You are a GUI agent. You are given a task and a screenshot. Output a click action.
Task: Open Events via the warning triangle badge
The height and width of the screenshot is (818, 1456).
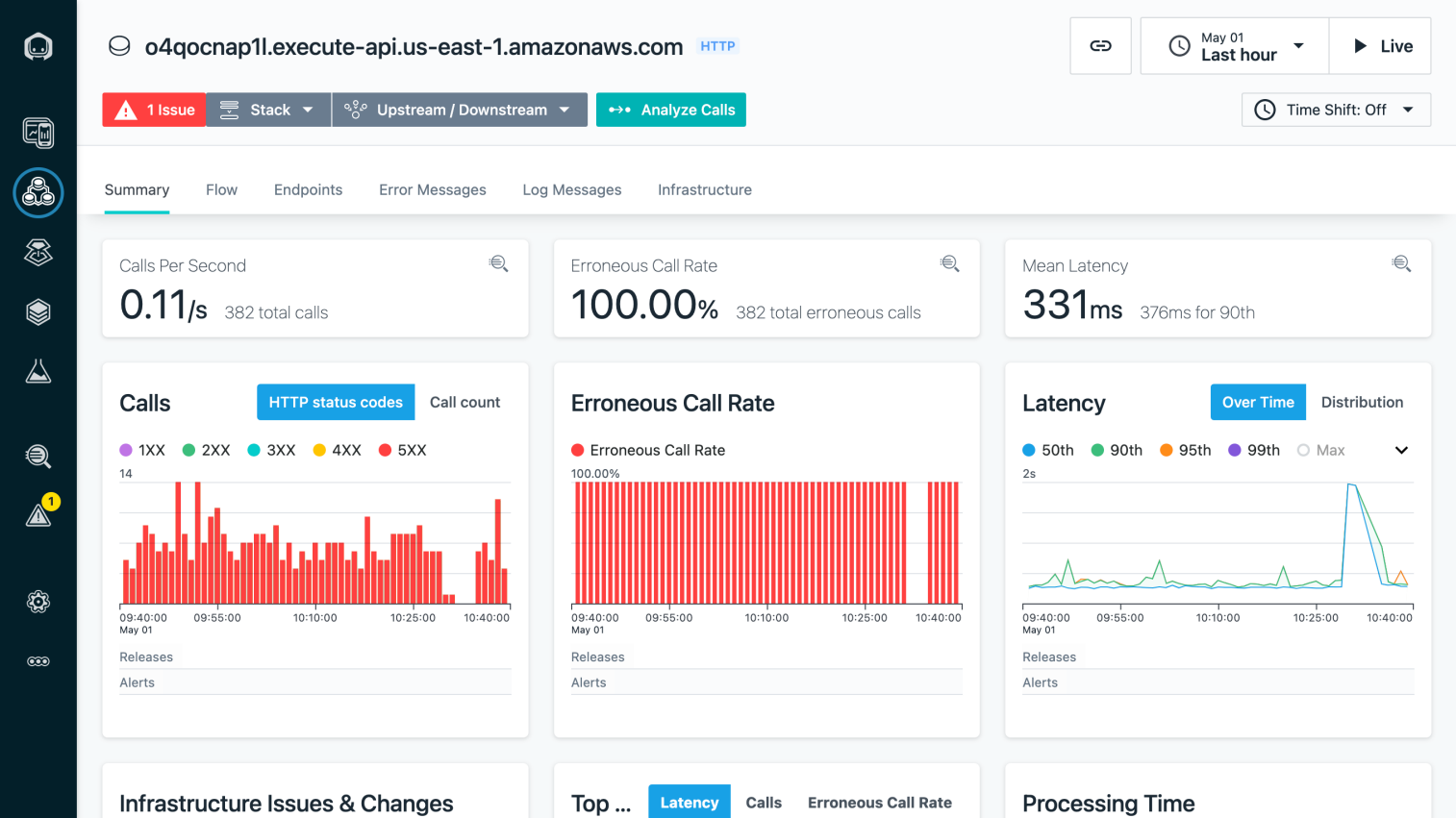click(38, 514)
